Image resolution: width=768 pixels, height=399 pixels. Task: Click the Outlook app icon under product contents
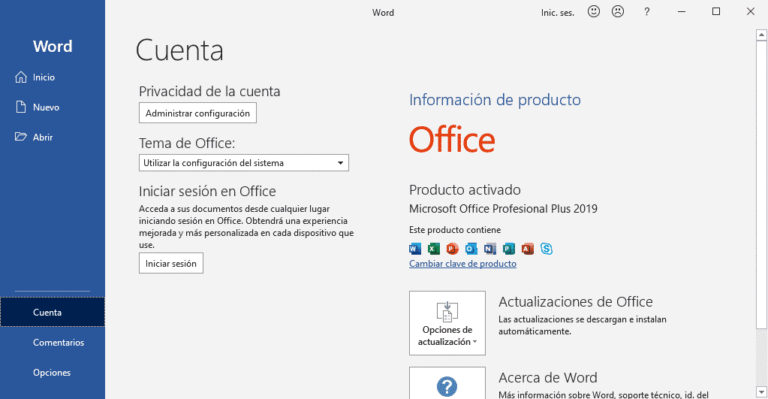471,249
